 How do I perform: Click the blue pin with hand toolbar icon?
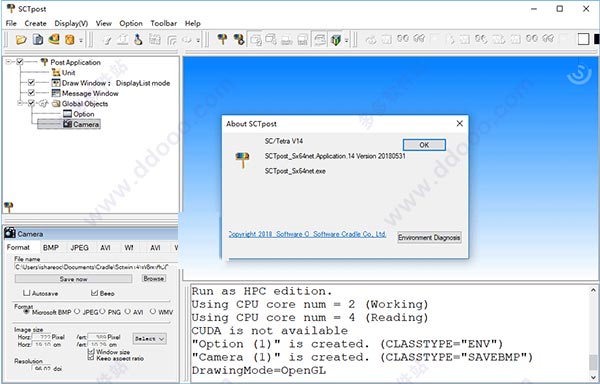(138, 39)
